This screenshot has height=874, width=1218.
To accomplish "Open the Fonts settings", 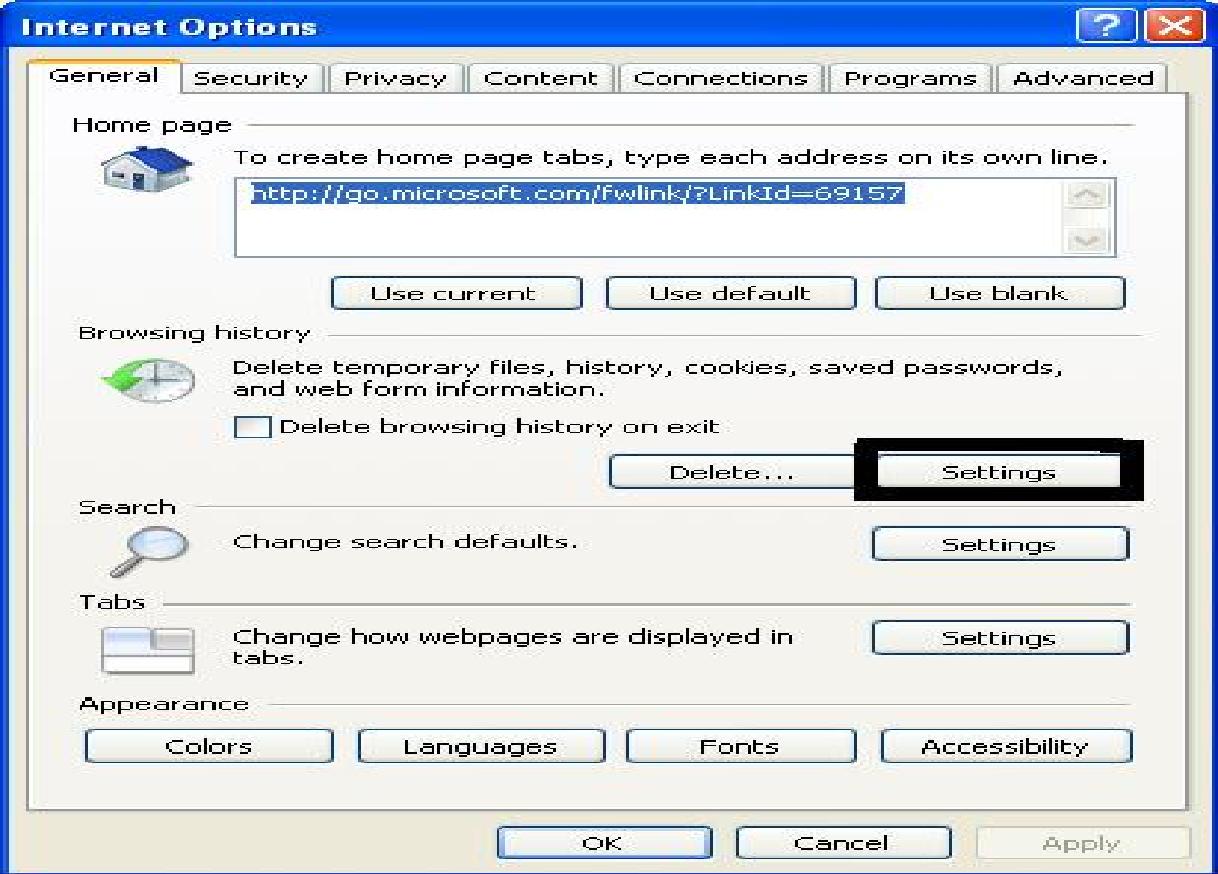I will click(740, 745).
